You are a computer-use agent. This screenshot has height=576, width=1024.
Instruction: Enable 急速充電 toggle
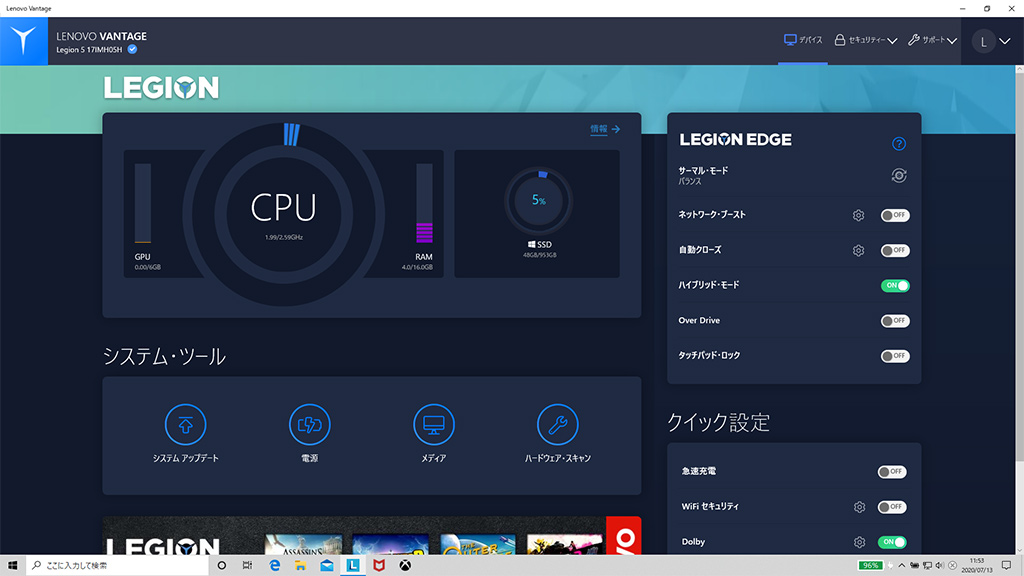[x=892, y=472]
